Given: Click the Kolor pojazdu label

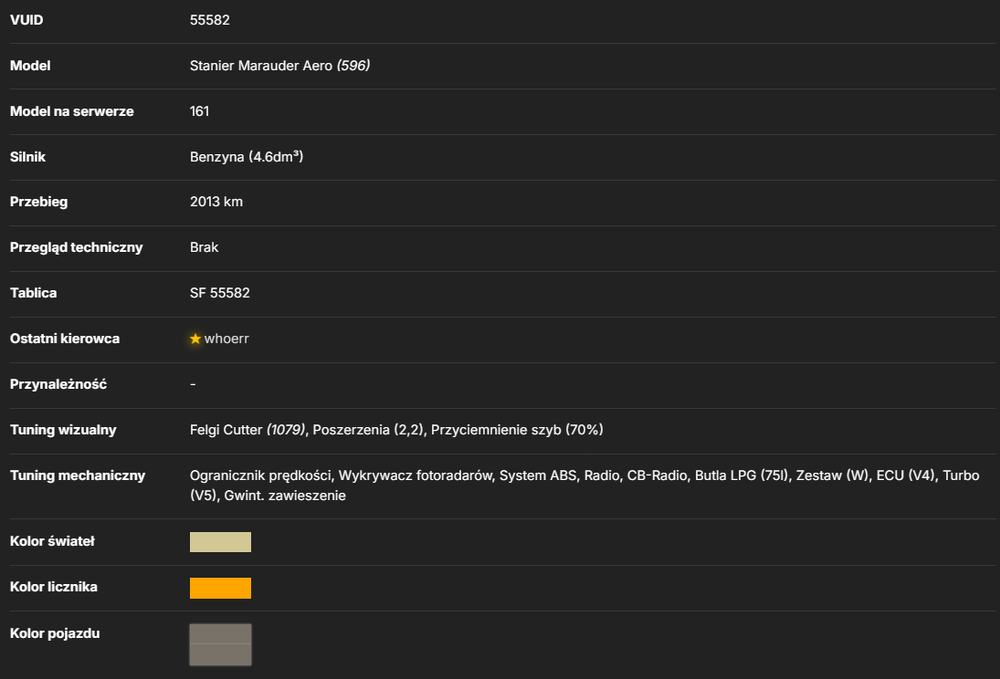Looking at the screenshot, I should (55, 633).
